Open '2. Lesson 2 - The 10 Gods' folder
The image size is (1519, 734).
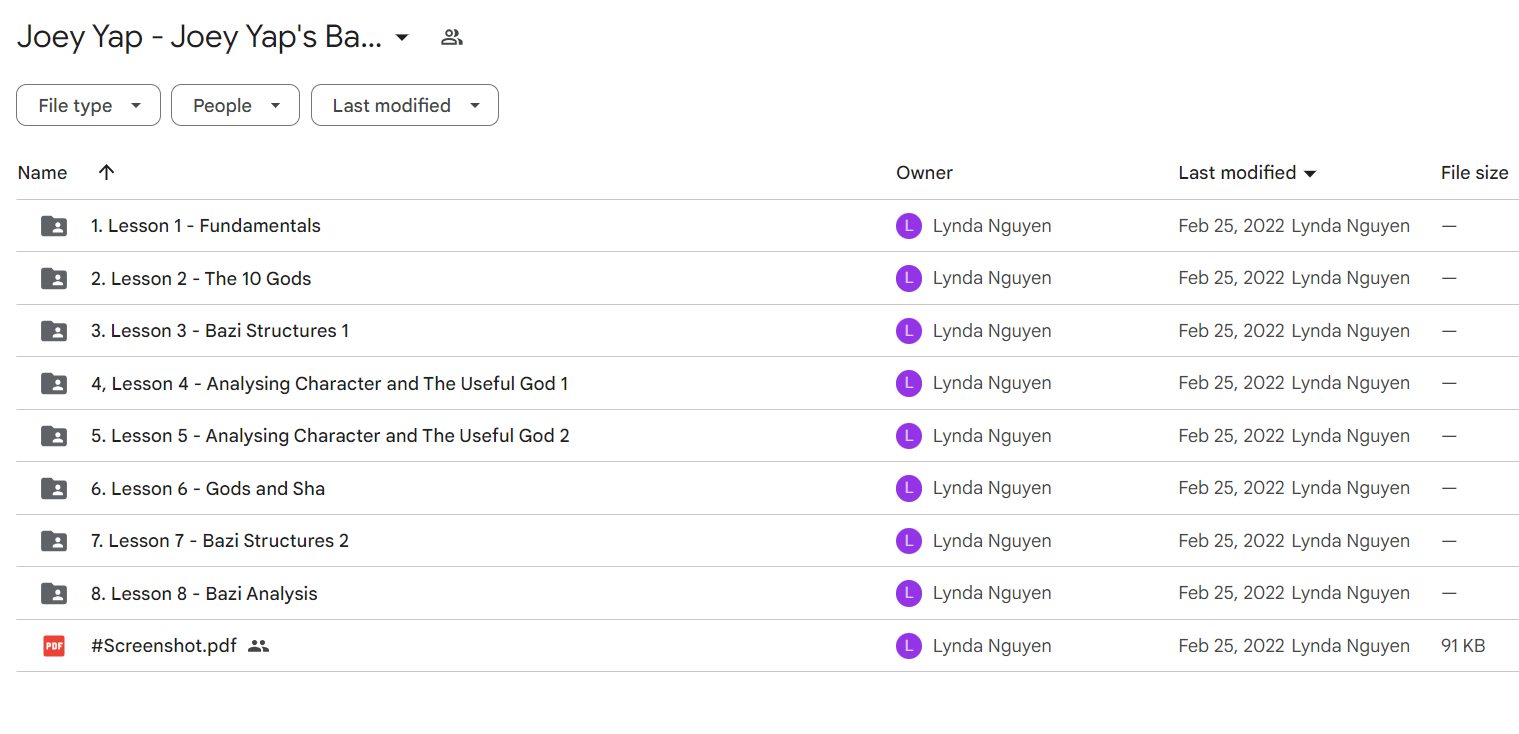click(x=201, y=278)
